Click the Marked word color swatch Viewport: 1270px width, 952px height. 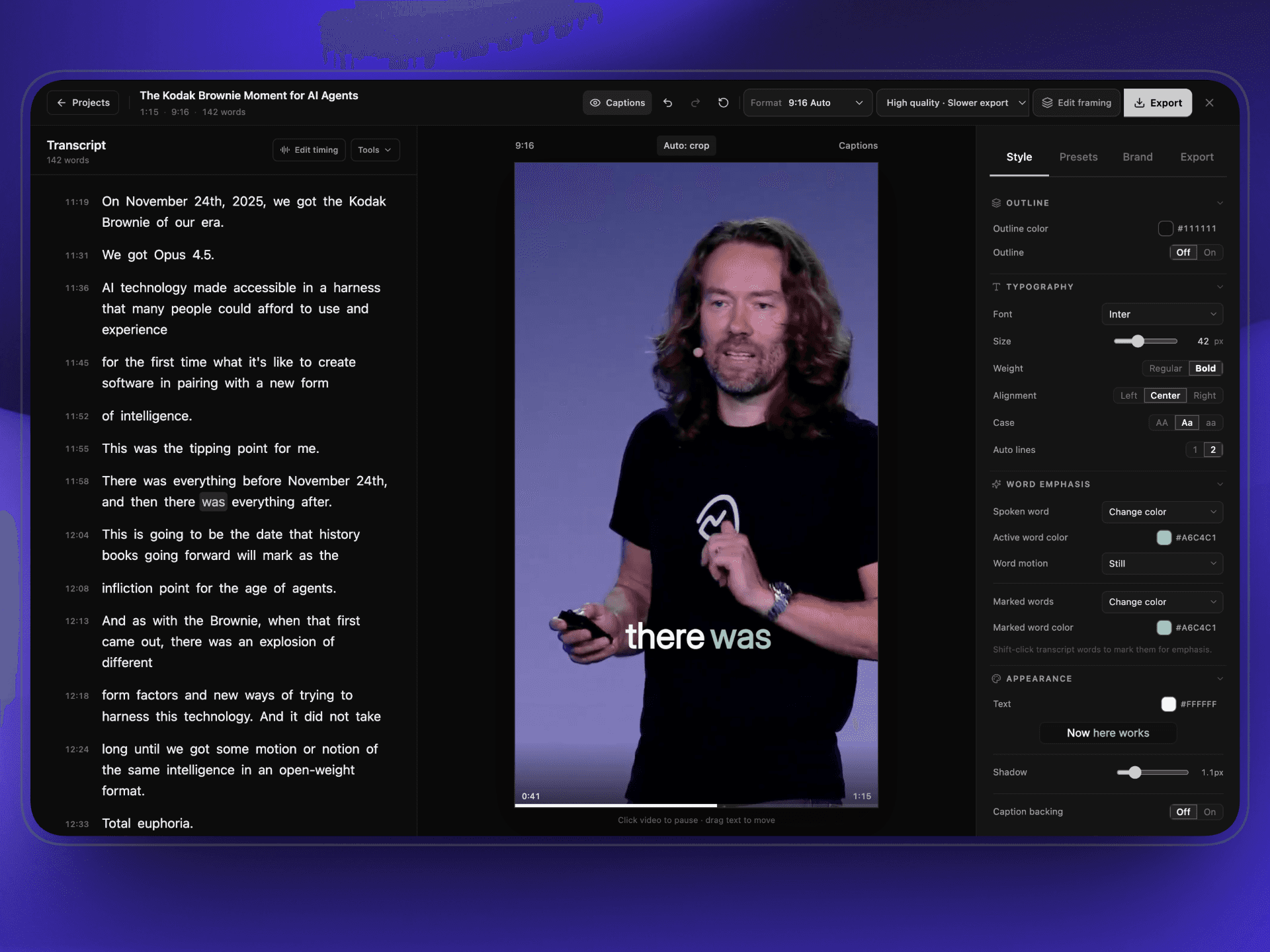(x=1164, y=628)
